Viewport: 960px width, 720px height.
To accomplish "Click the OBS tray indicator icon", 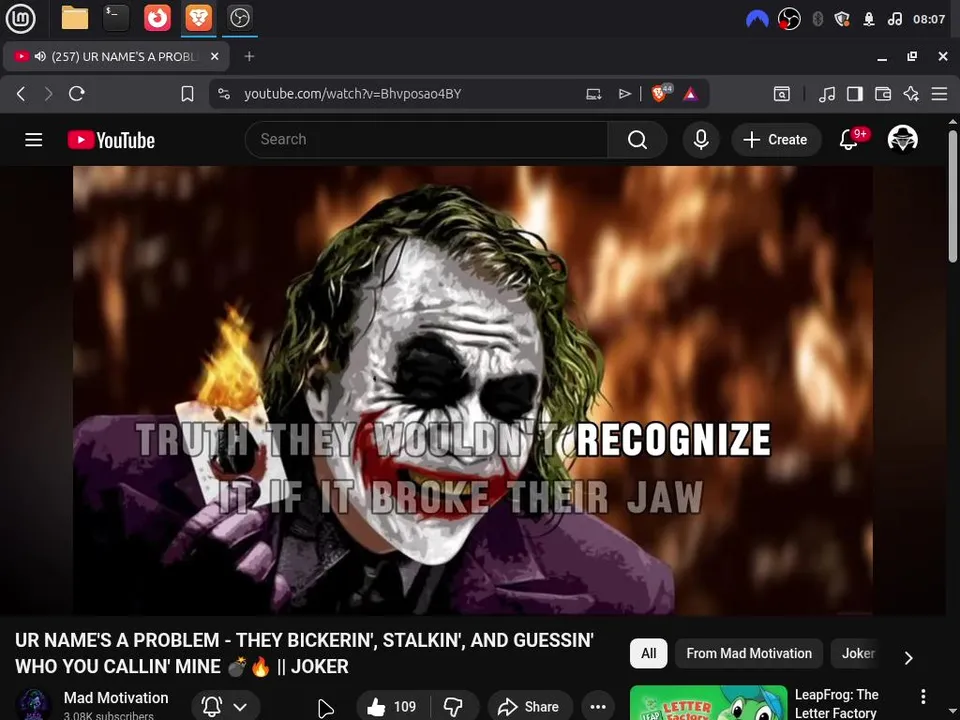I will tap(789, 19).
